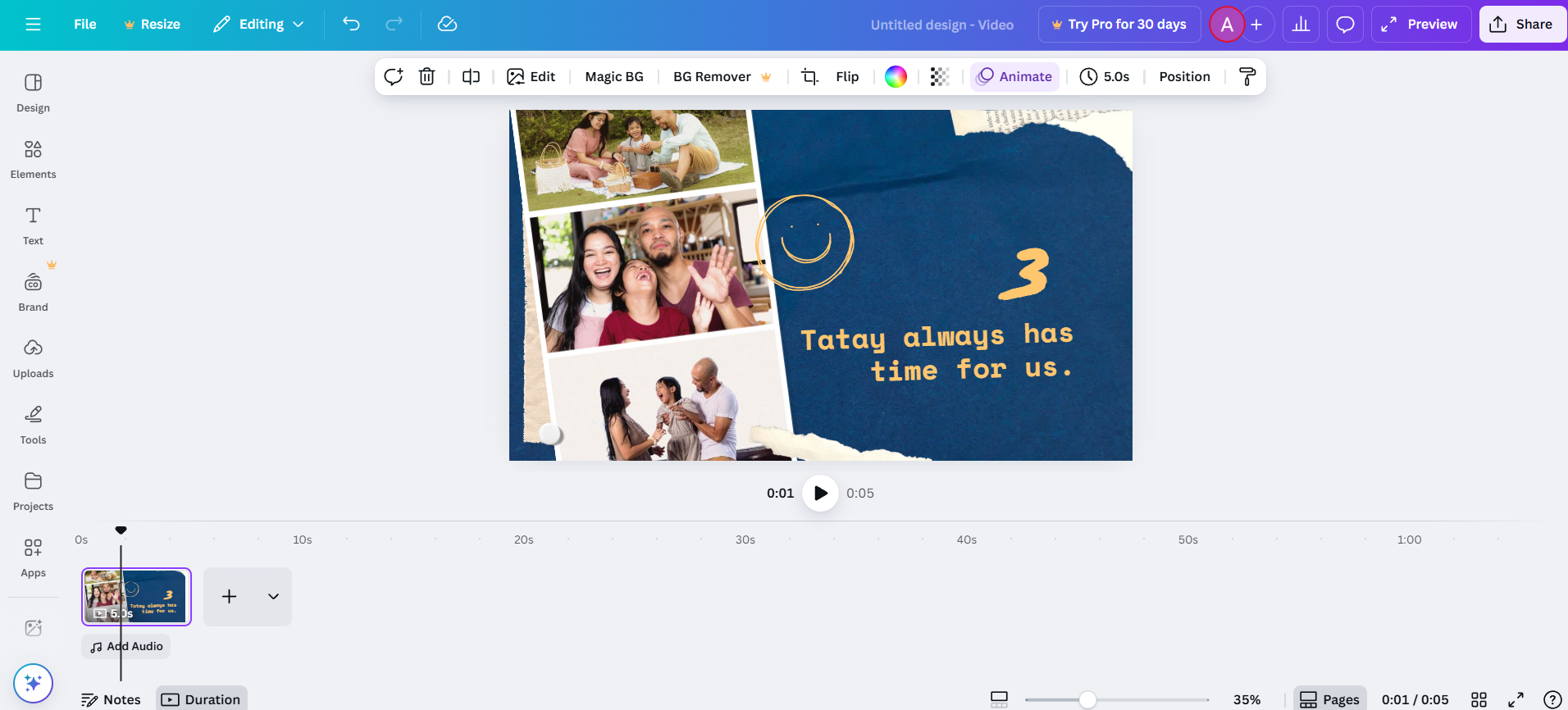Open the 5.0s duration timing control
This screenshot has width=1568, height=710.
pos(1105,76)
